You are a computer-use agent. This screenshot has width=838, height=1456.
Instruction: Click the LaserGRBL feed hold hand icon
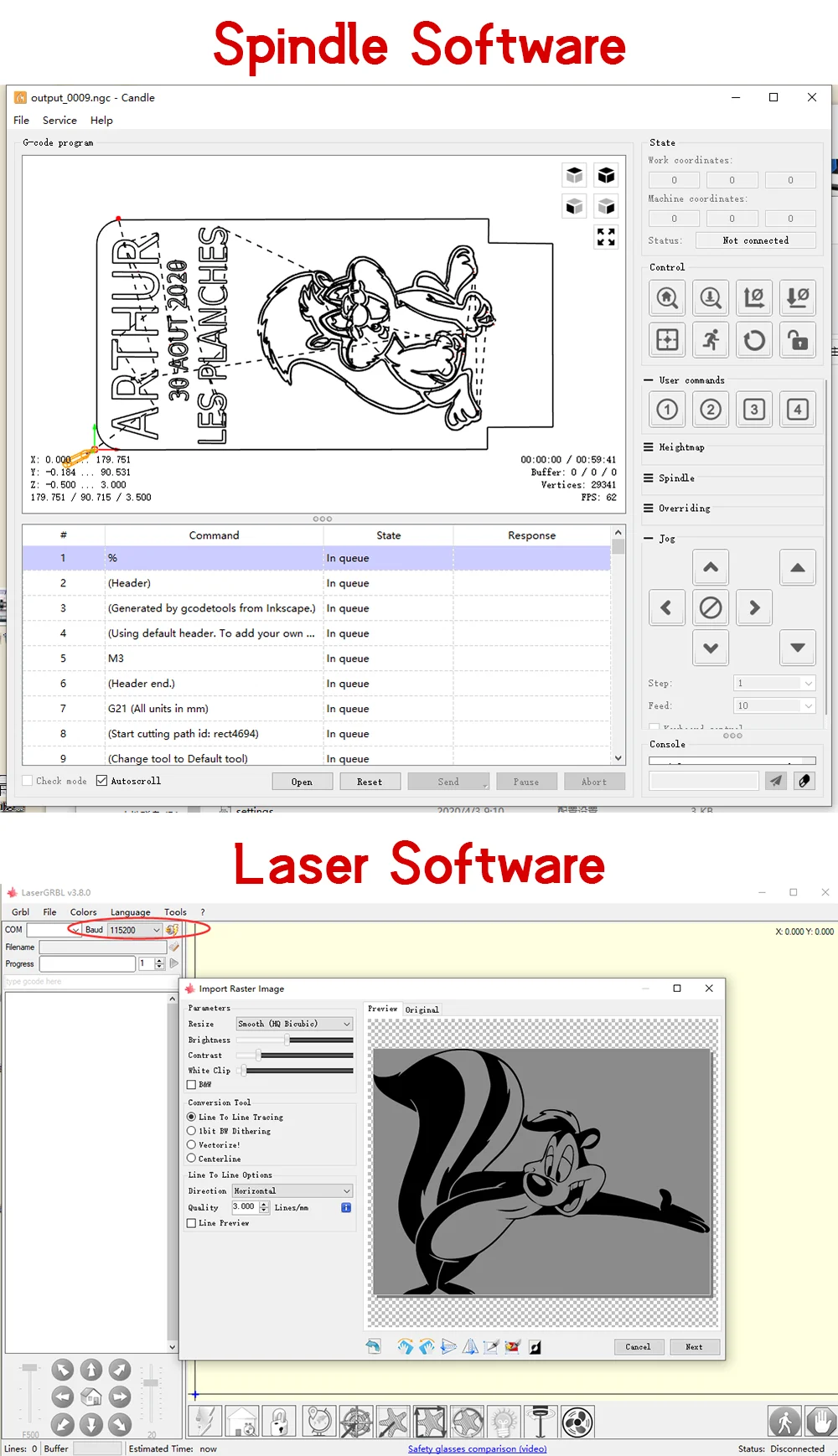pos(821,1421)
